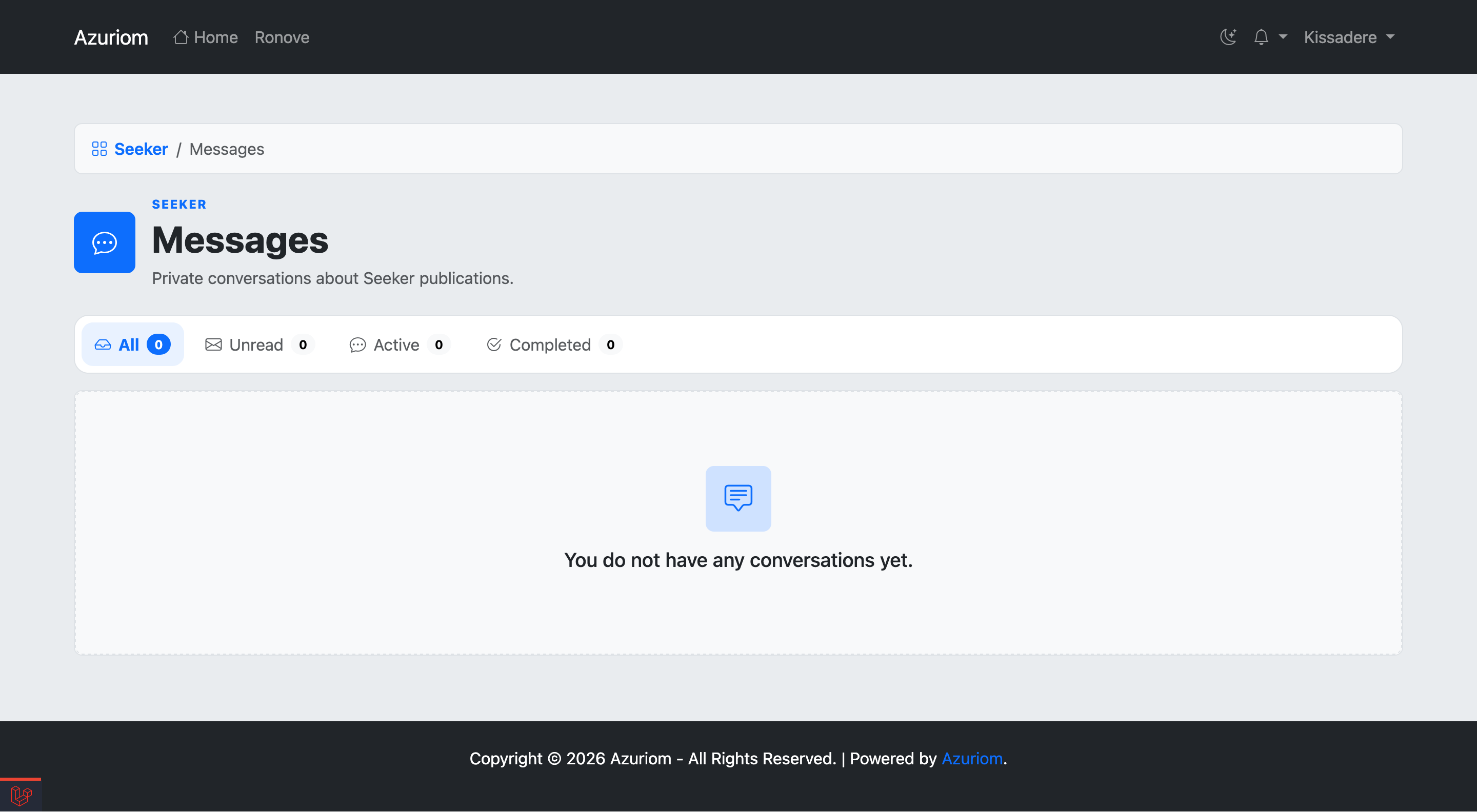The width and height of the screenshot is (1477, 812).
Task: Open the Azuriom link in the footer
Action: pyautogui.click(x=972, y=758)
